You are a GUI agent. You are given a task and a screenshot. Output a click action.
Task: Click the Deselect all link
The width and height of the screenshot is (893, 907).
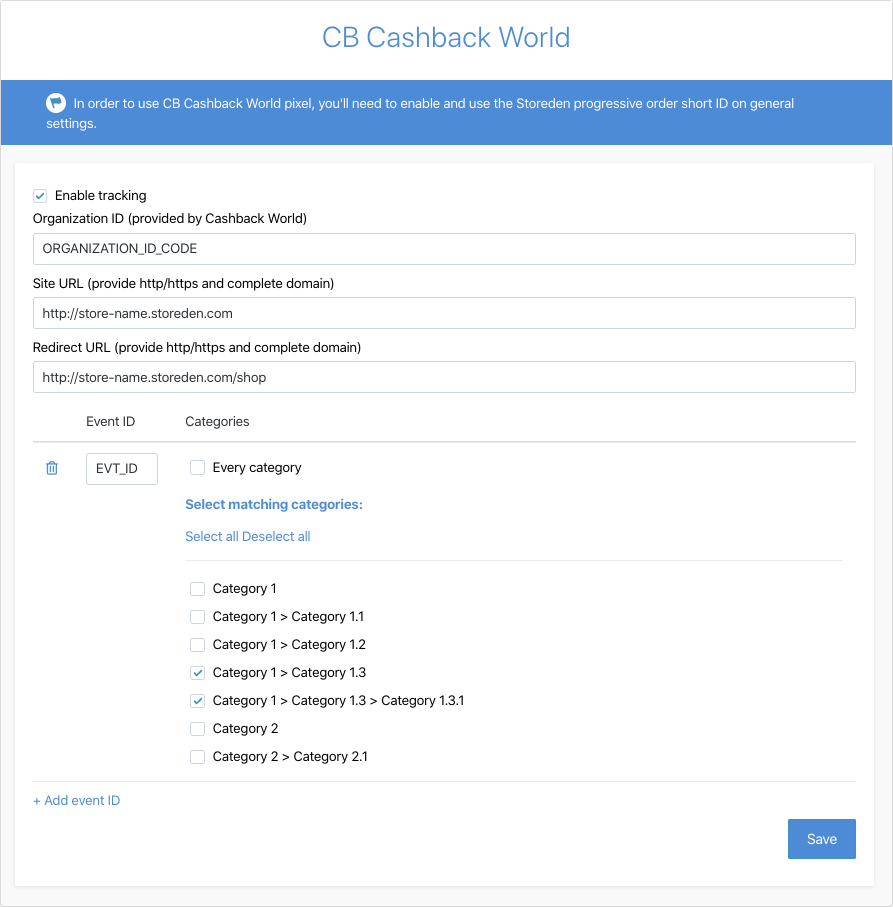(x=274, y=536)
